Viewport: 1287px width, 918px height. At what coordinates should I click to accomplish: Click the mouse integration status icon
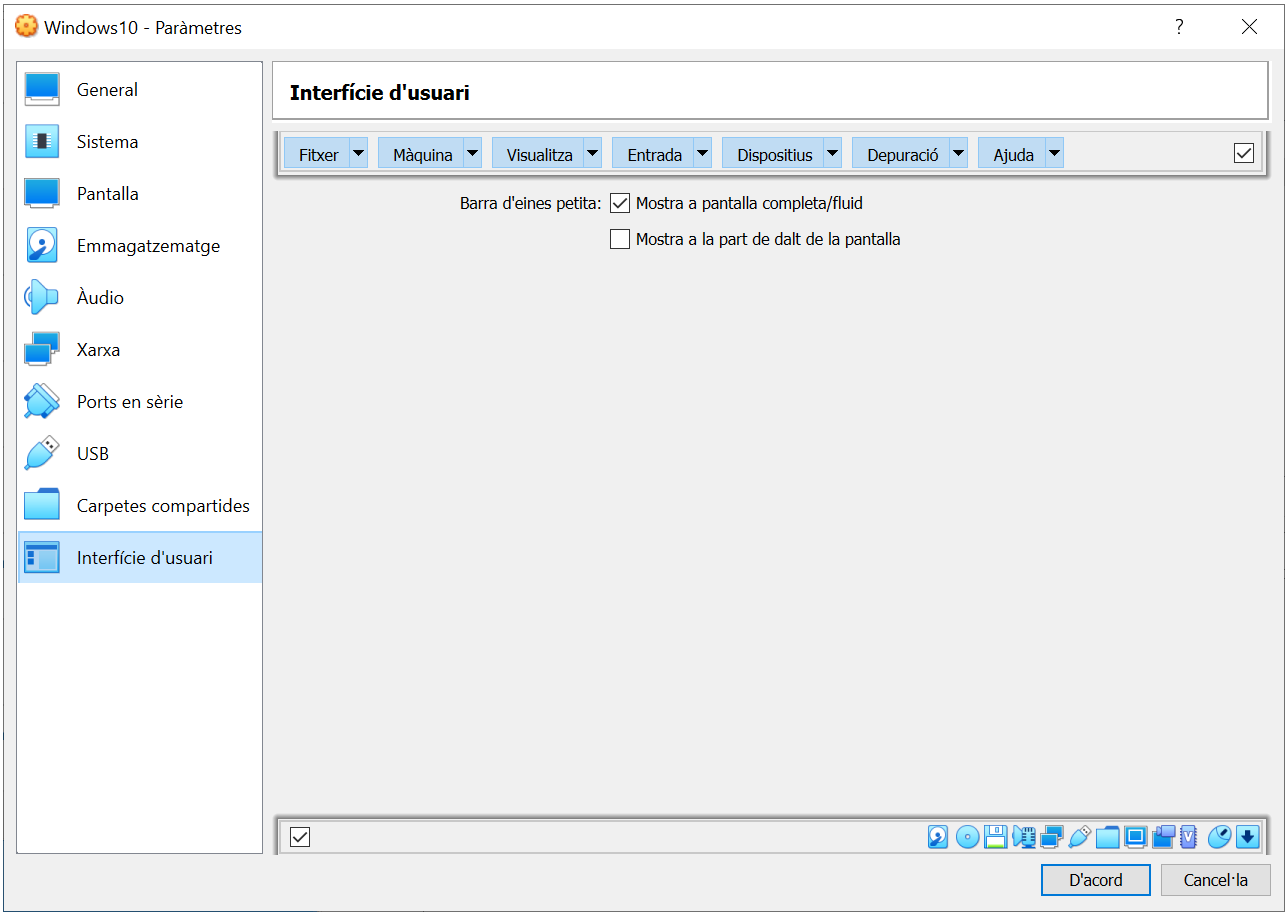[x=1218, y=837]
